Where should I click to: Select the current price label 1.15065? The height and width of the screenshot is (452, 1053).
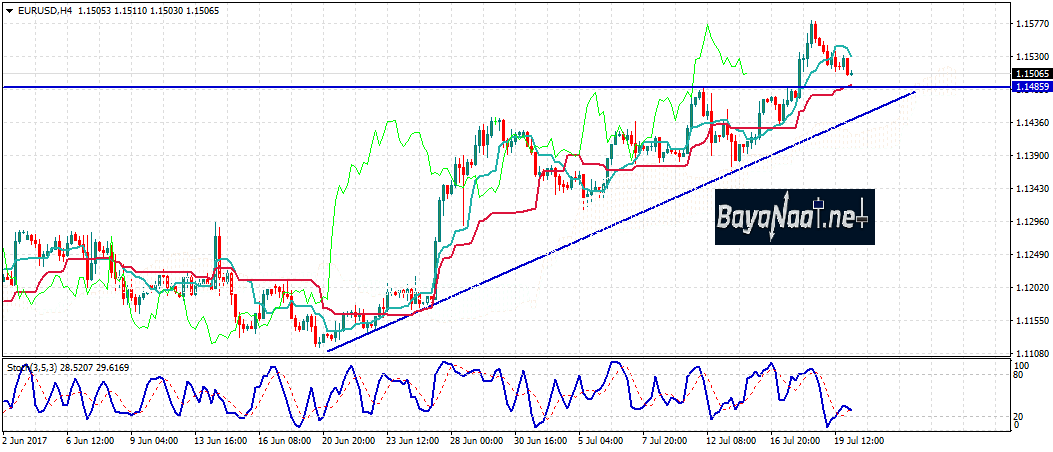1030,74
